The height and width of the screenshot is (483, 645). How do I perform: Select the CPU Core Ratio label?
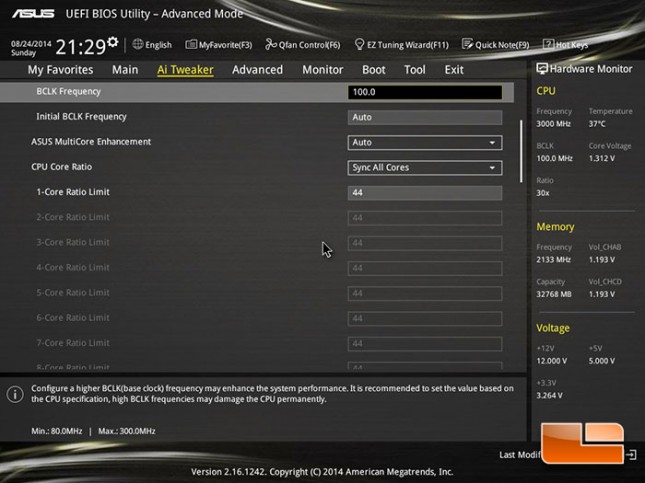coord(61,167)
